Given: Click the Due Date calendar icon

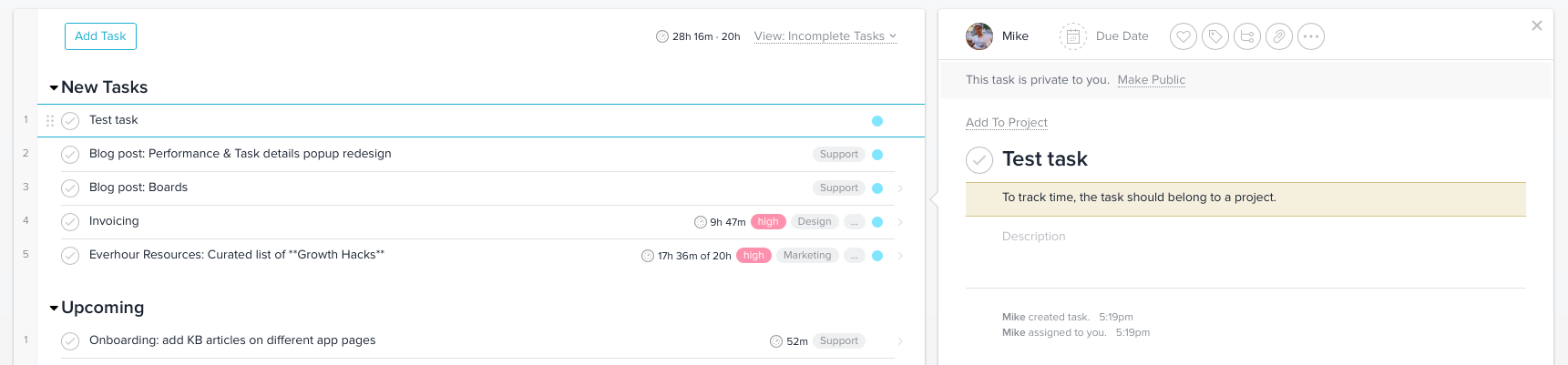Looking at the screenshot, I should click(x=1073, y=36).
